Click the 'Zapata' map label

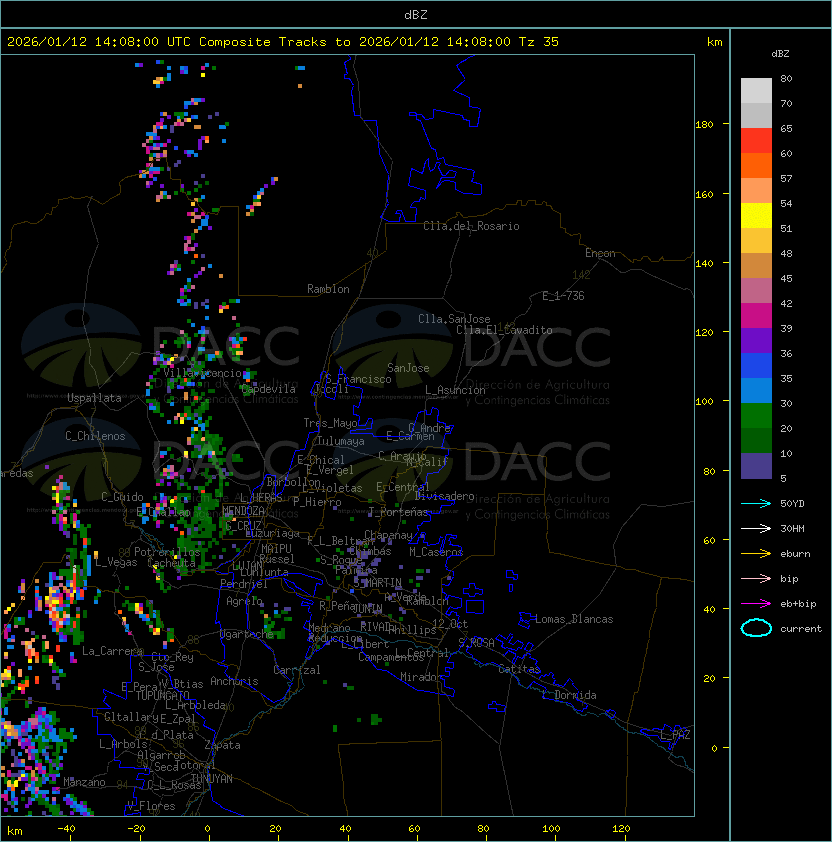pos(222,745)
